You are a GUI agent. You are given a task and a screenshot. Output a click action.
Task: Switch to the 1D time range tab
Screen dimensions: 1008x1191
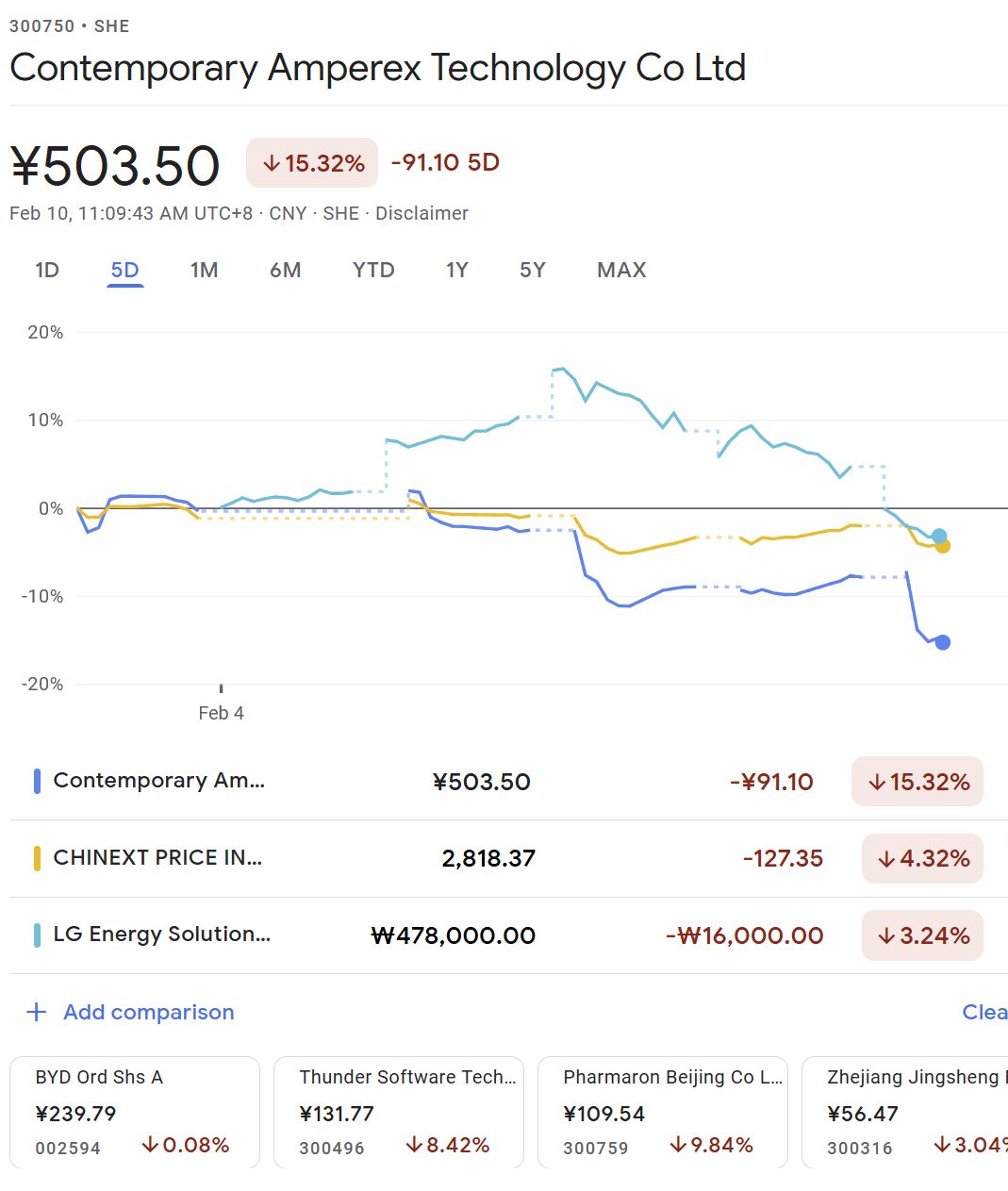coord(47,271)
